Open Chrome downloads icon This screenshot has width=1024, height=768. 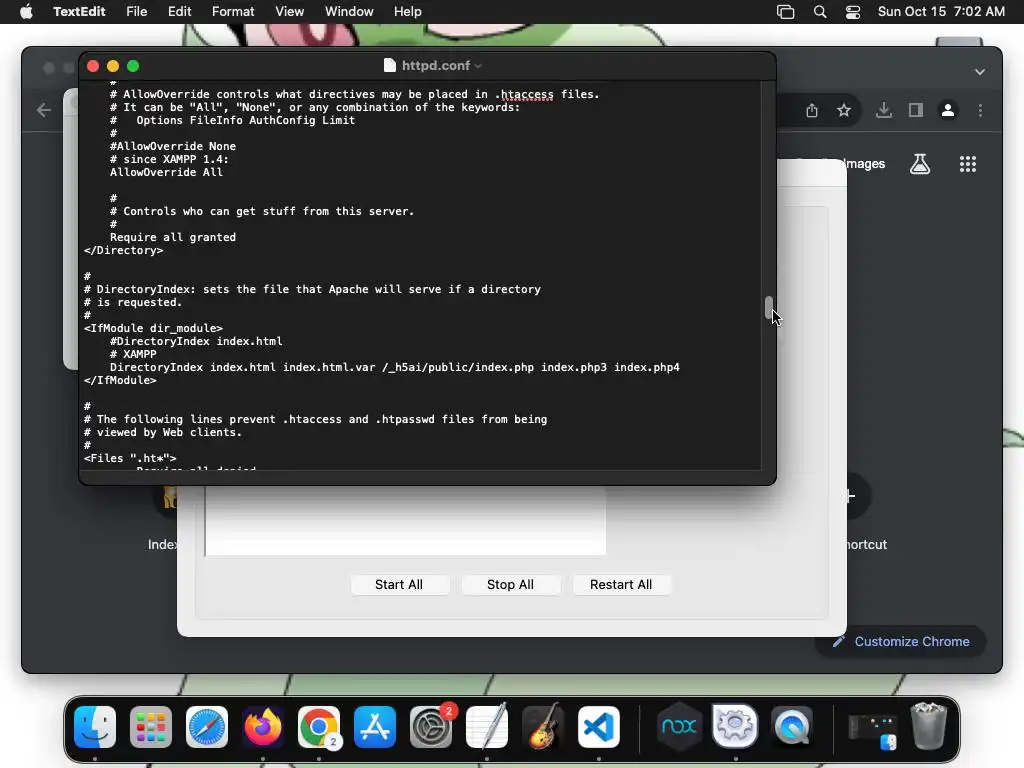(x=884, y=110)
